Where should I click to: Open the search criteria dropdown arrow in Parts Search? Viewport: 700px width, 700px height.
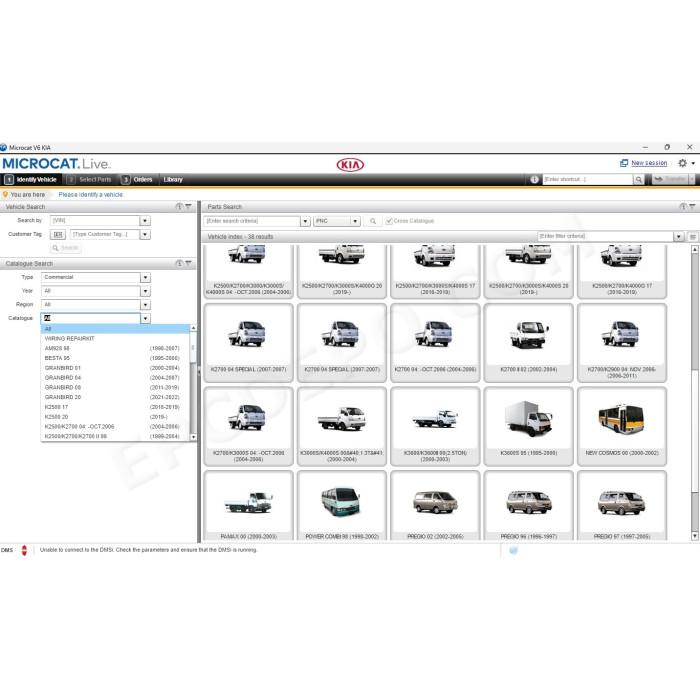point(305,221)
